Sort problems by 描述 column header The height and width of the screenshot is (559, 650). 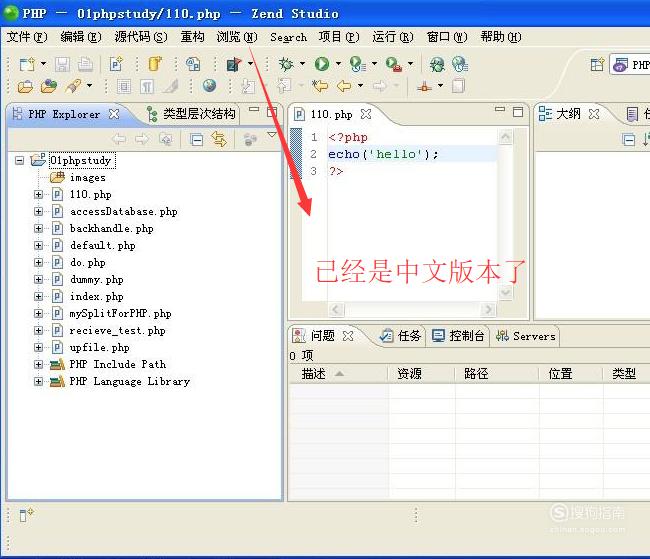338,374
